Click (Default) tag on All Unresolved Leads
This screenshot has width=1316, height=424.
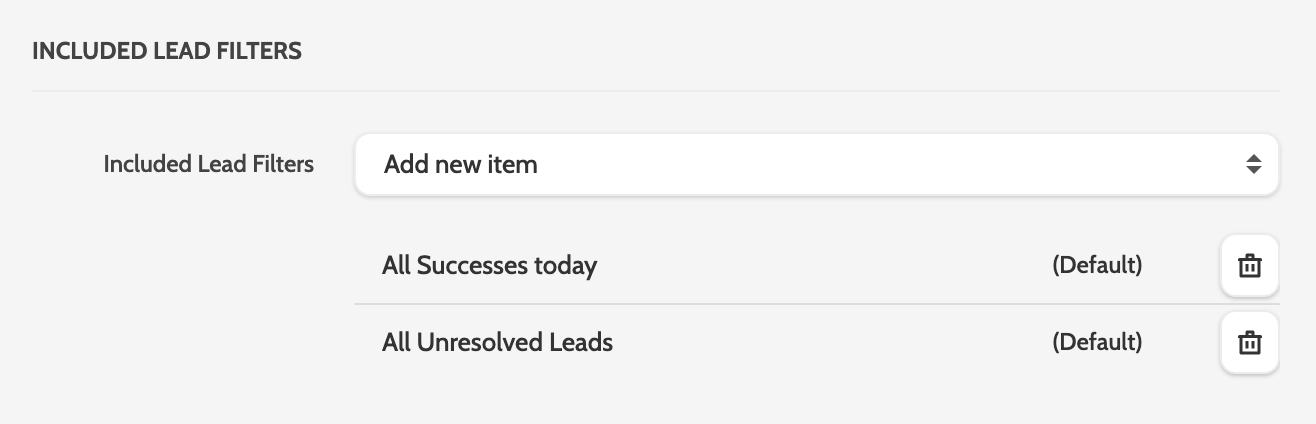tap(1096, 343)
